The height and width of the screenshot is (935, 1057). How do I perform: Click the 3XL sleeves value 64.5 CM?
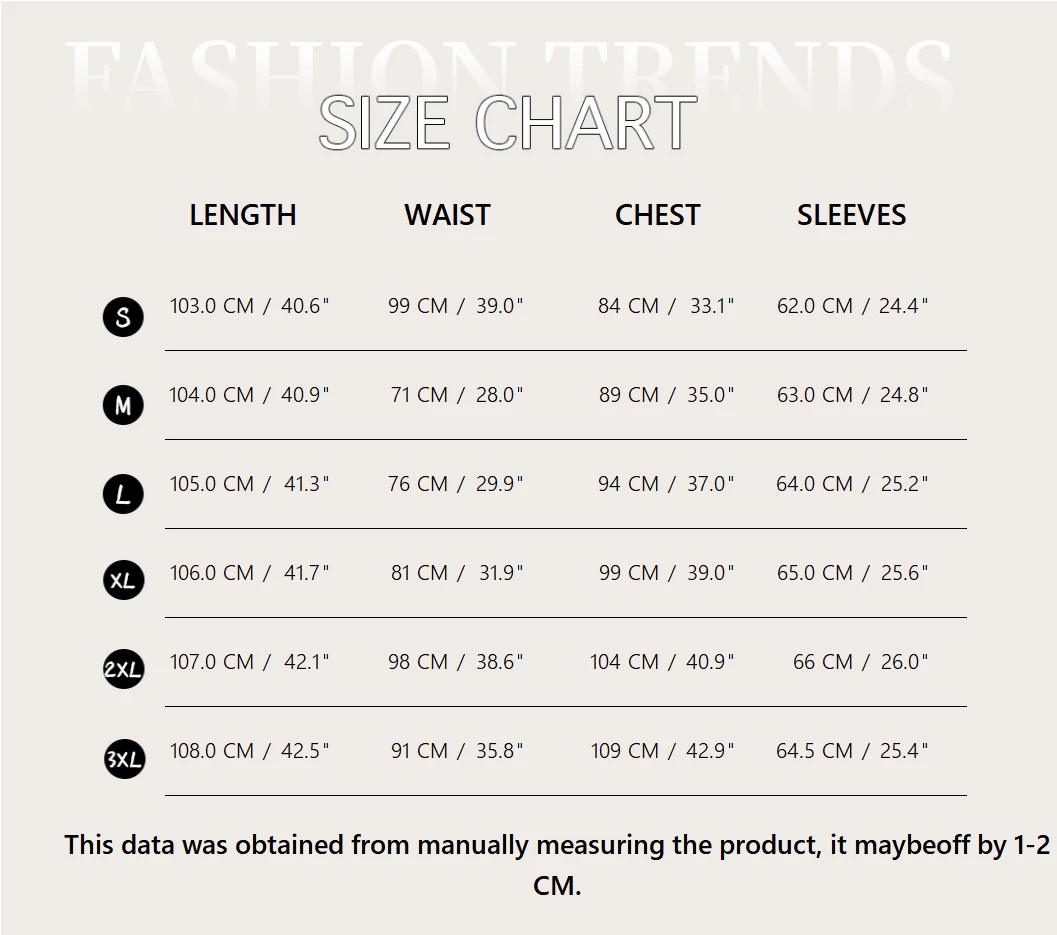(x=814, y=751)
